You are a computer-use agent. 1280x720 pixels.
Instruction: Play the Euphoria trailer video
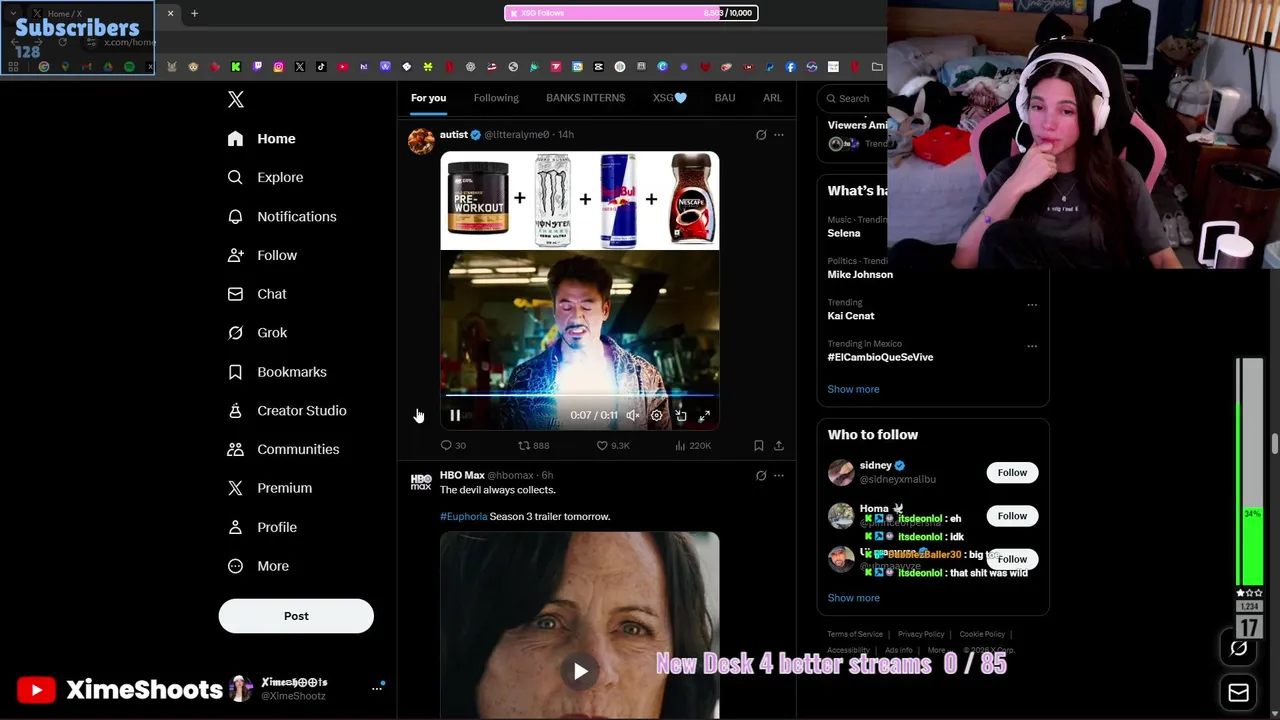(580, 671)
